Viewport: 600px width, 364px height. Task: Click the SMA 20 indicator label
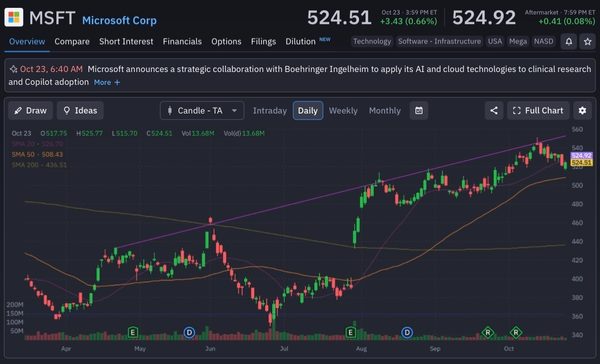tap(37, 144)
